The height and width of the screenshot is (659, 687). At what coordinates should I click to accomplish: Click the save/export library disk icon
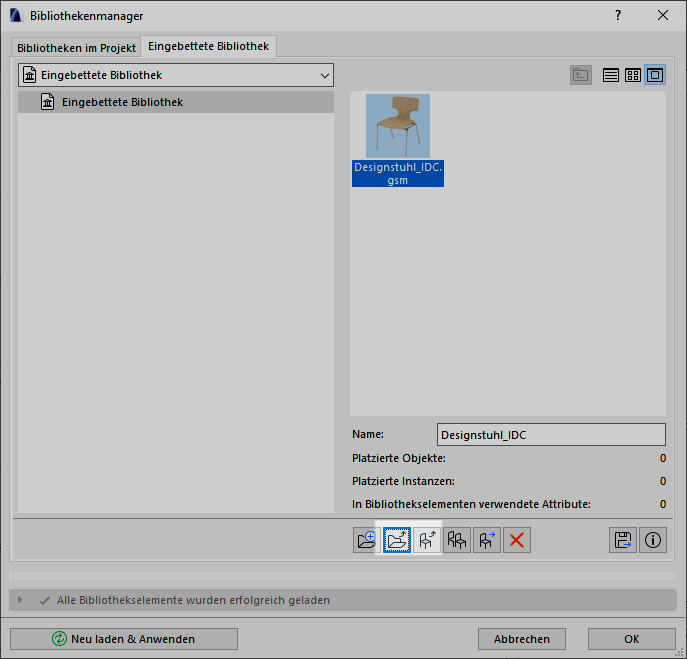click(623, 540)
